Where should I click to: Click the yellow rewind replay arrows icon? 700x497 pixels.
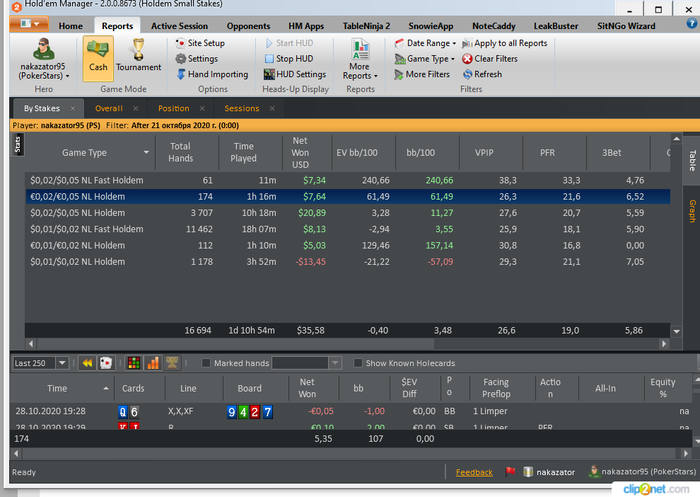click(87, 363)
